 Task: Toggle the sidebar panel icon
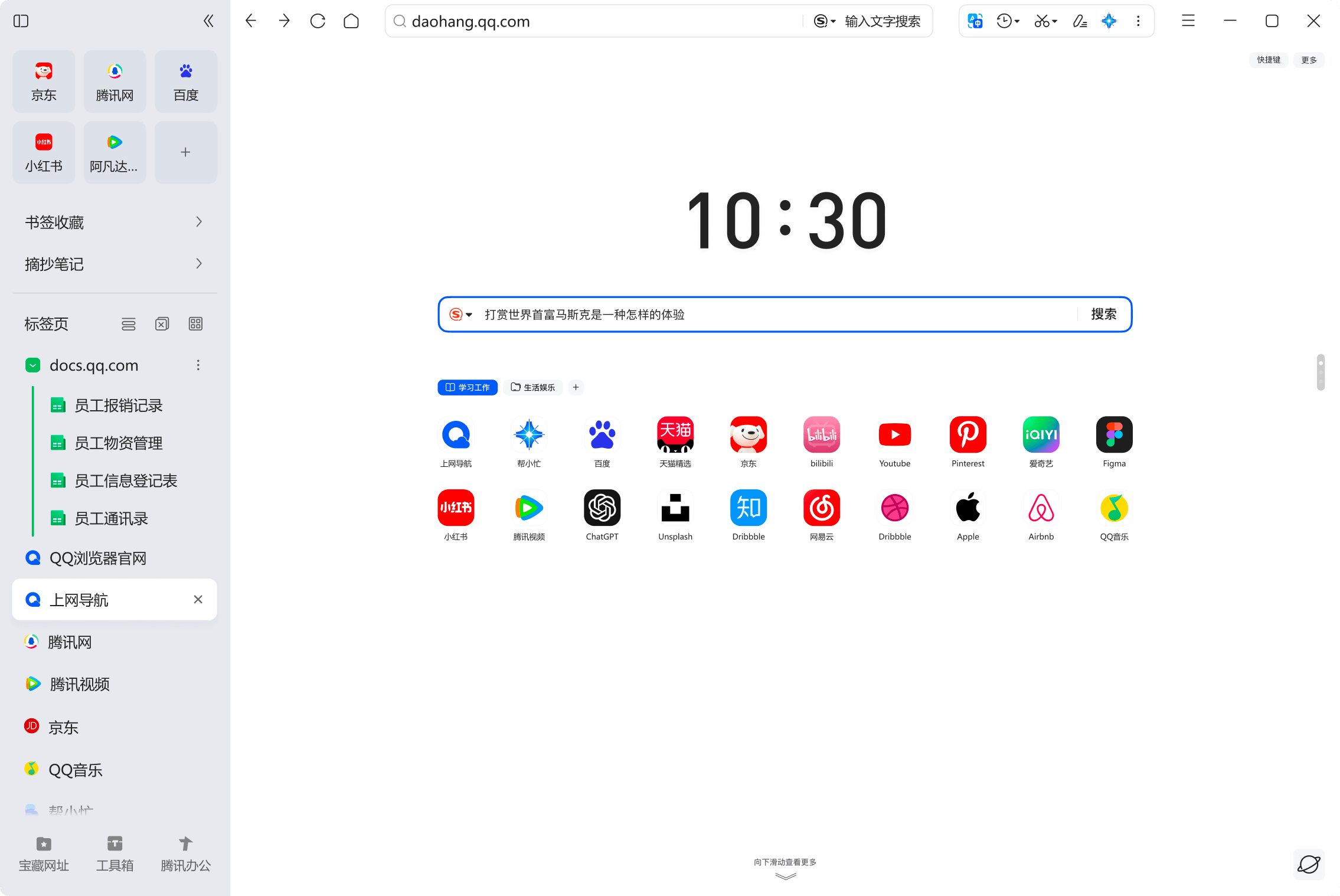[21, 21]
